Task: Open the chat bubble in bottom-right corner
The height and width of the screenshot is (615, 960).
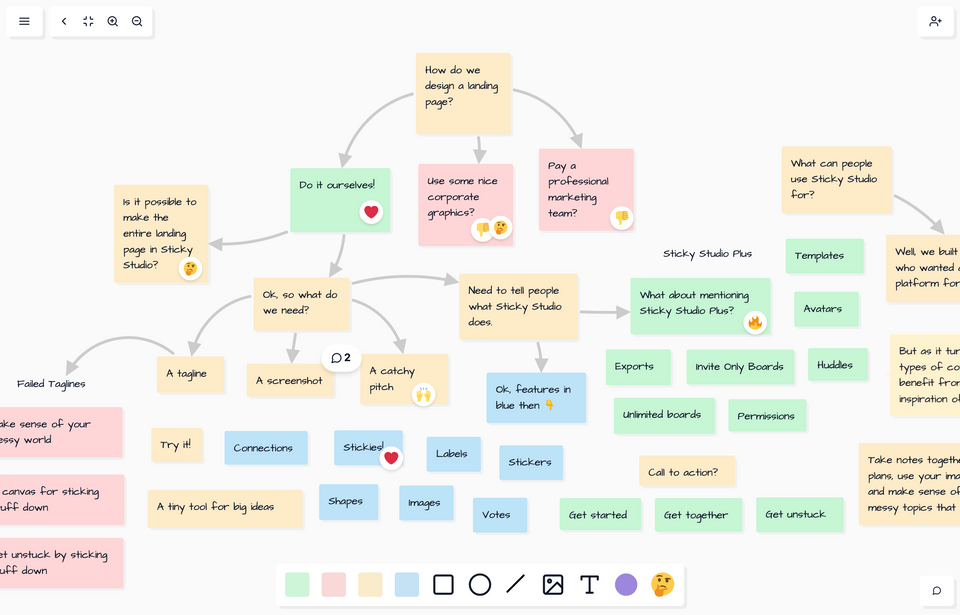Action: [x=936, y=591]
